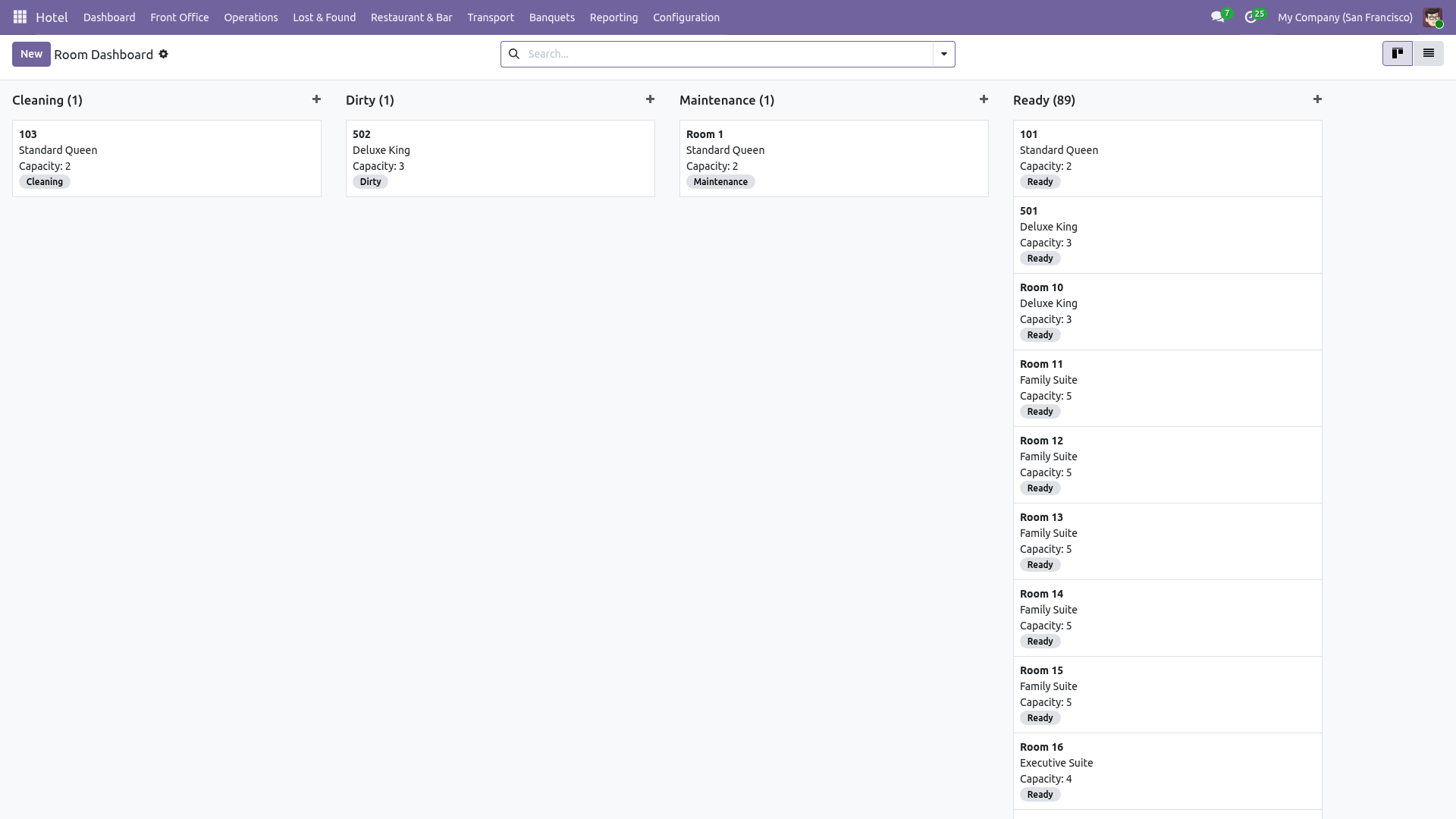The width and height of the screenshot is (1456, 819).
Task: Click Capacity: 4 on Room 16
Action: click(1046, 779)
